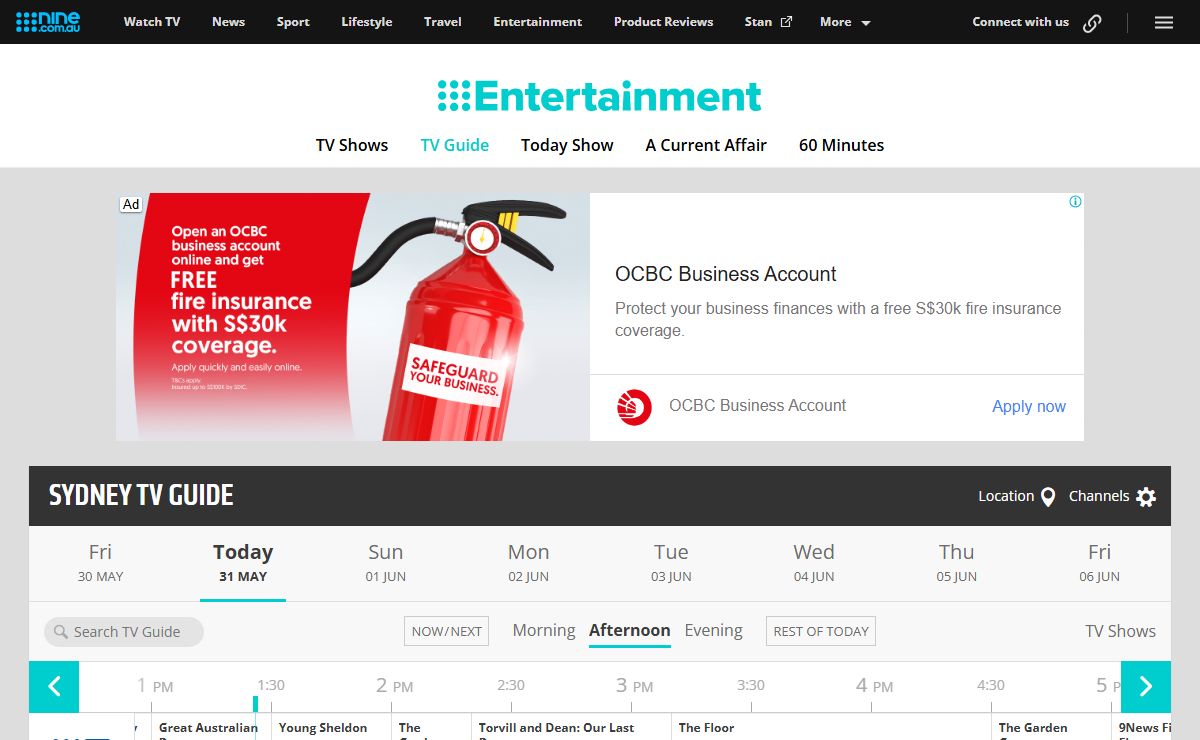
Task: Select Thu 05 Jun tab
Action: pyautogui.click(x=957, y=563)
